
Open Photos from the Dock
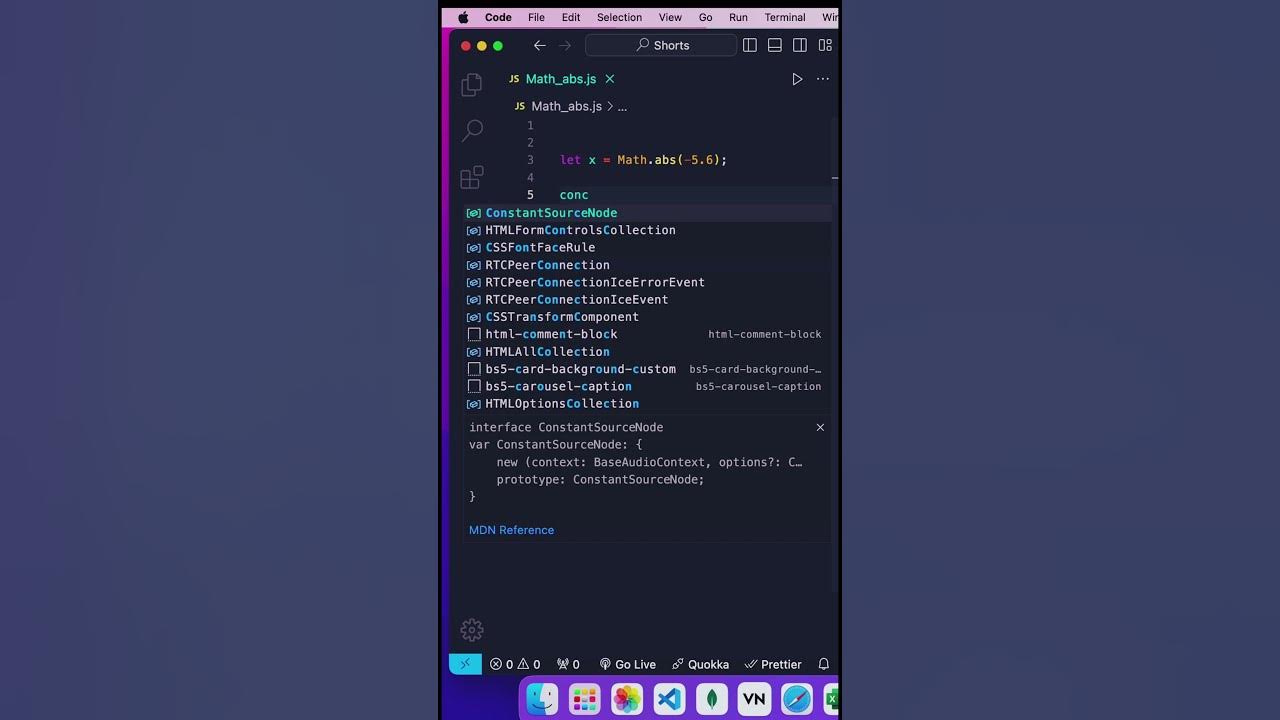[x=627, y=698]
